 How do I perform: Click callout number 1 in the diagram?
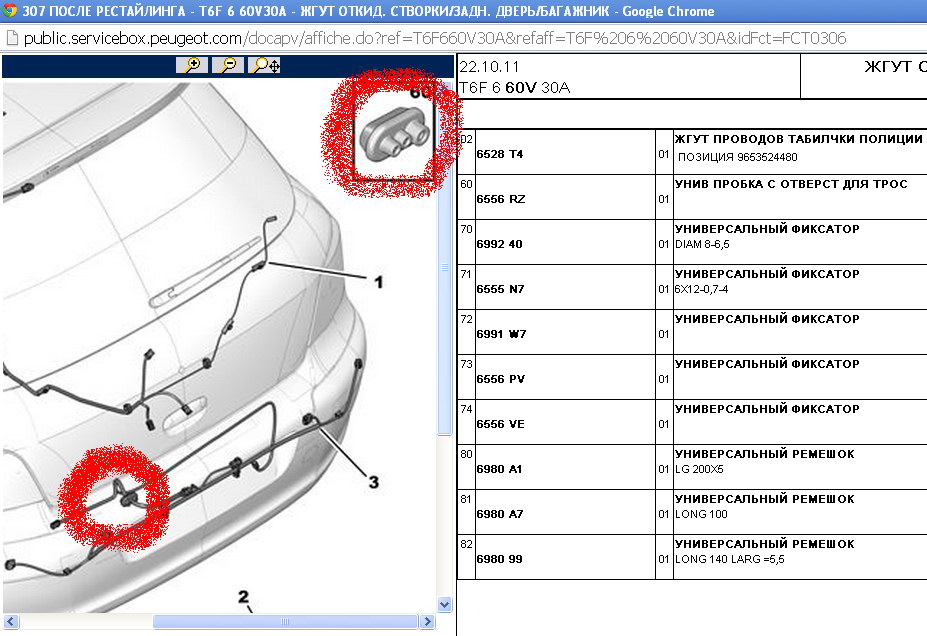pos(378,283)
